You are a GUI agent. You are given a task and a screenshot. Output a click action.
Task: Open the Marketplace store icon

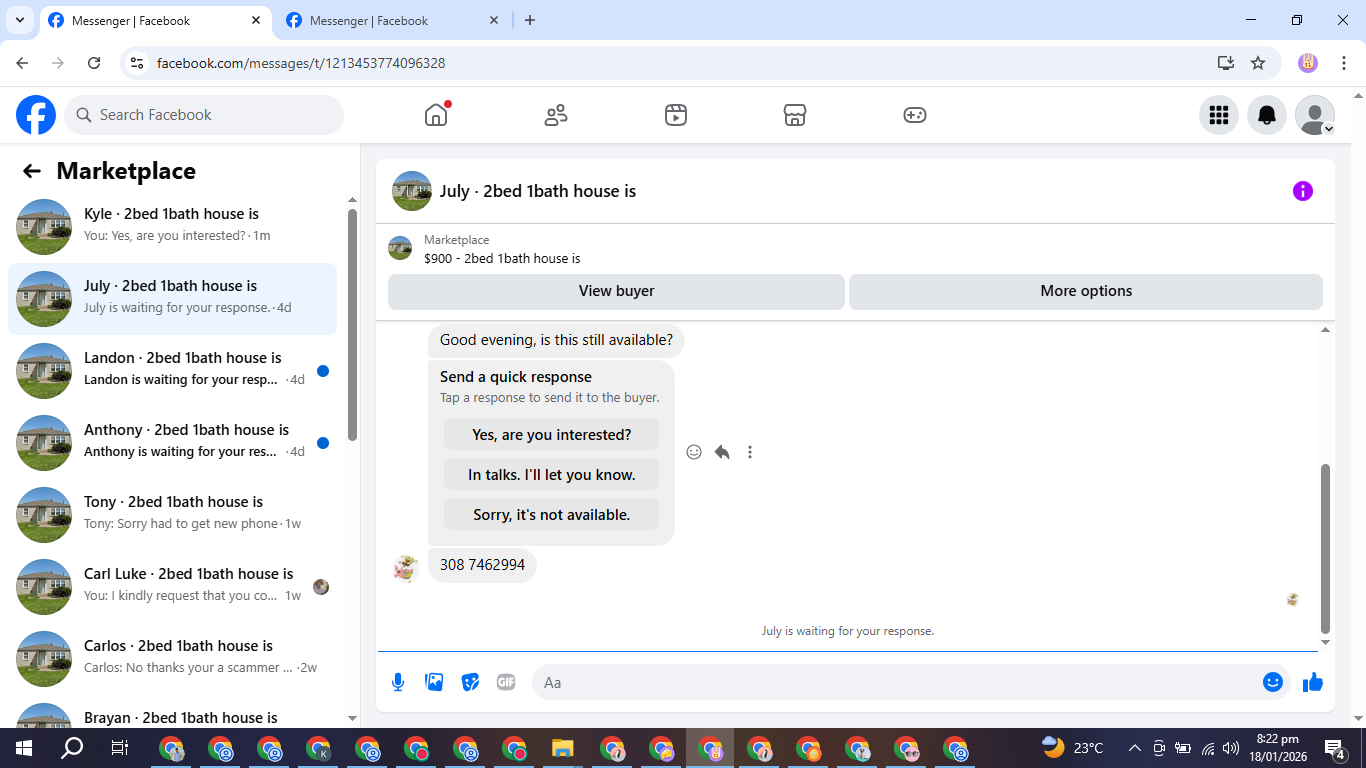[795, 115]
